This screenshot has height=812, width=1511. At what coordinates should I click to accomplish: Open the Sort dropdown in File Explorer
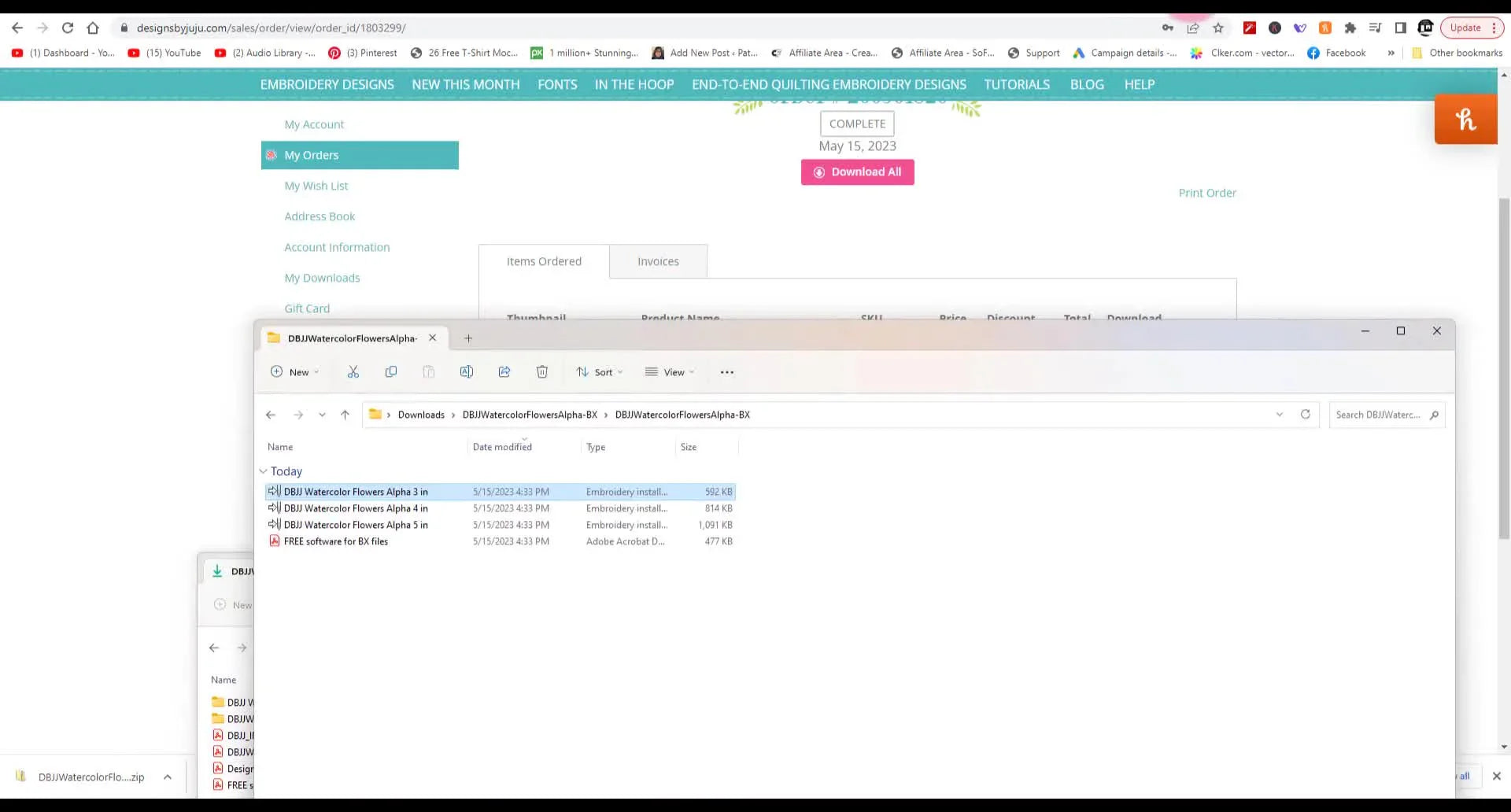pos(600,372)
